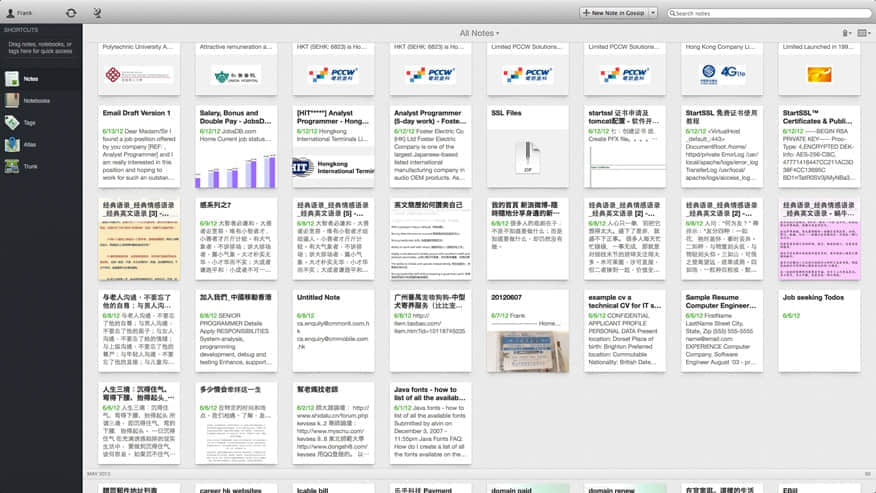Open the icable bill note
Viewport: 876px width, 493px height.
(334, 489)
